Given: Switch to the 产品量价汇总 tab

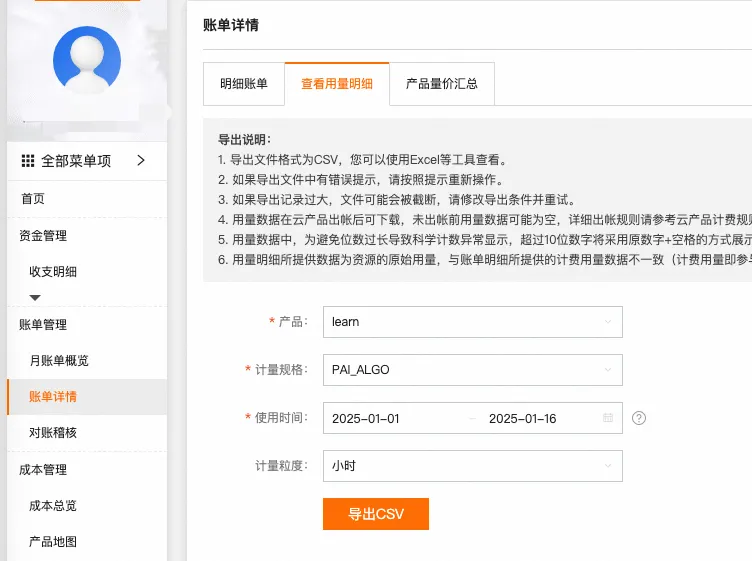Looking at the screenshot, I should [x=442, y=84].
